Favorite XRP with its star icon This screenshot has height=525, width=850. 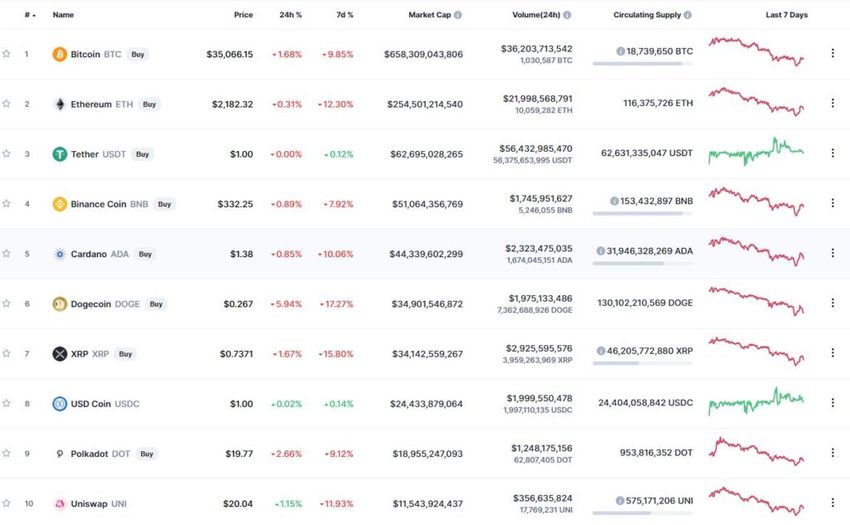point(7,354)
